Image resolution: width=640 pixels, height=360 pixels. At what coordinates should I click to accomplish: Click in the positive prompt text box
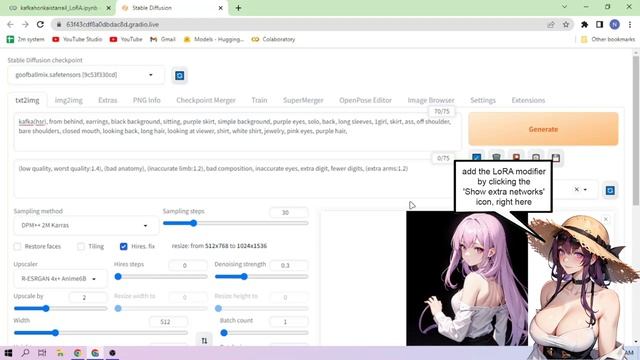tap(238, 132)
